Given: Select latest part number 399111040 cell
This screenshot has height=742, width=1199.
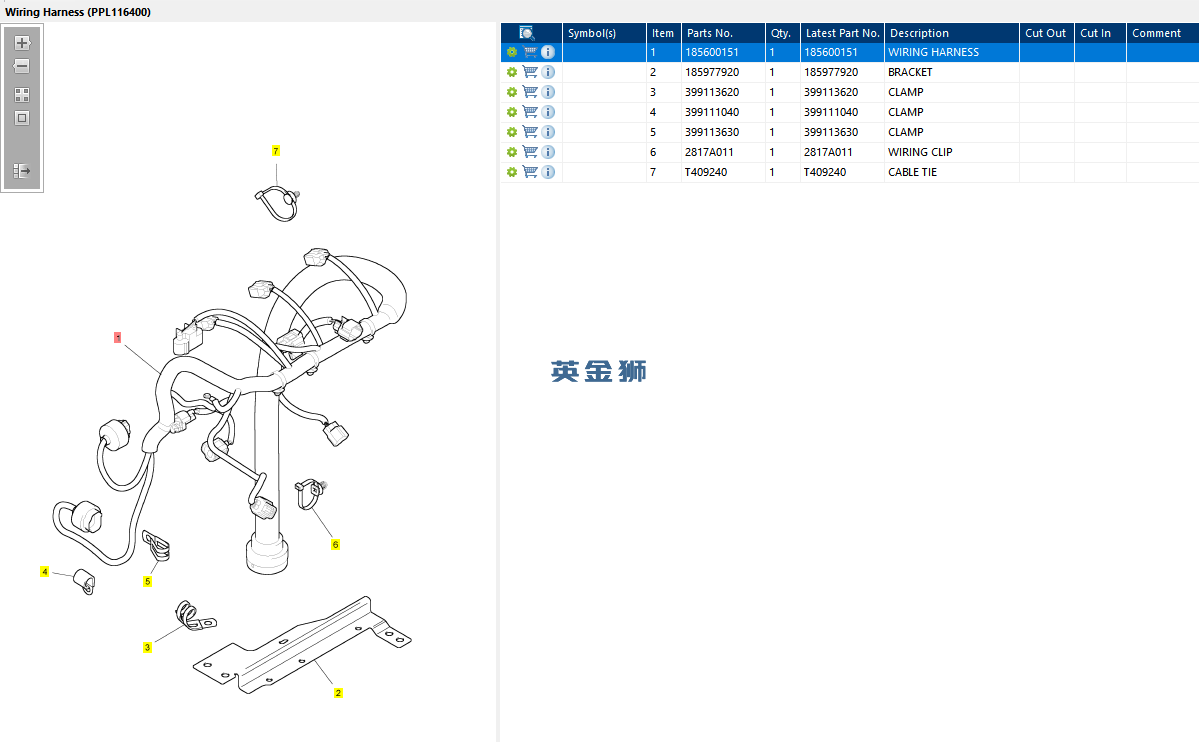Looking at the screenshot, I should 843,112.
